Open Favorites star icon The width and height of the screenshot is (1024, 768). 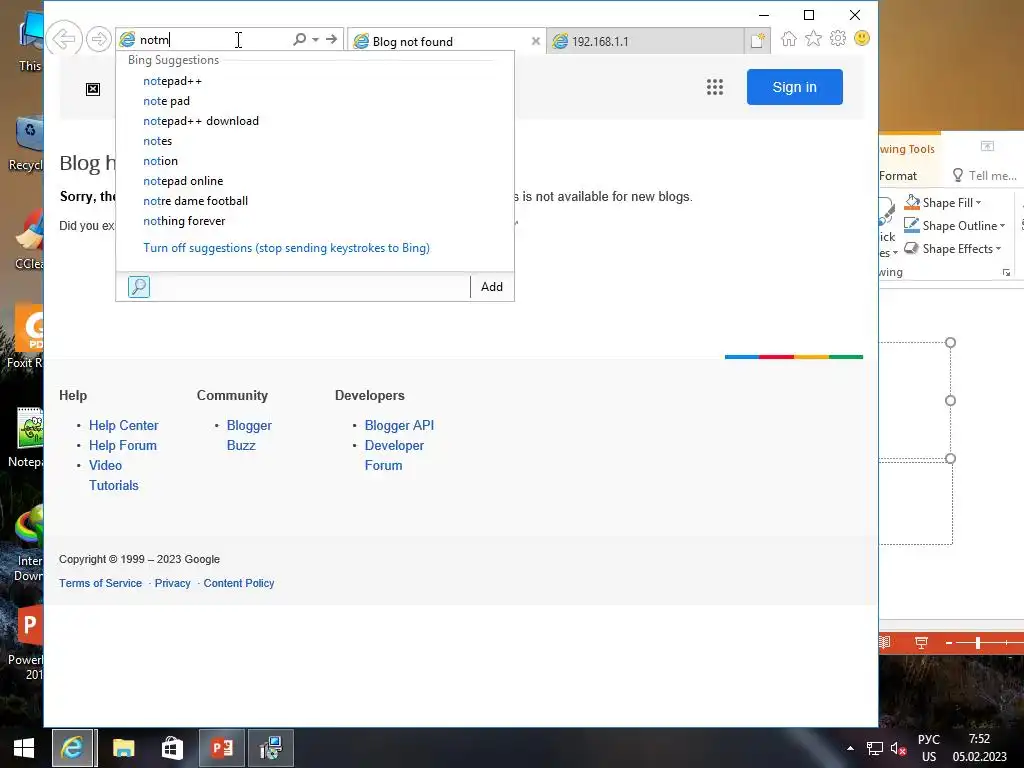pyautogui.click(x=814, y=39)
